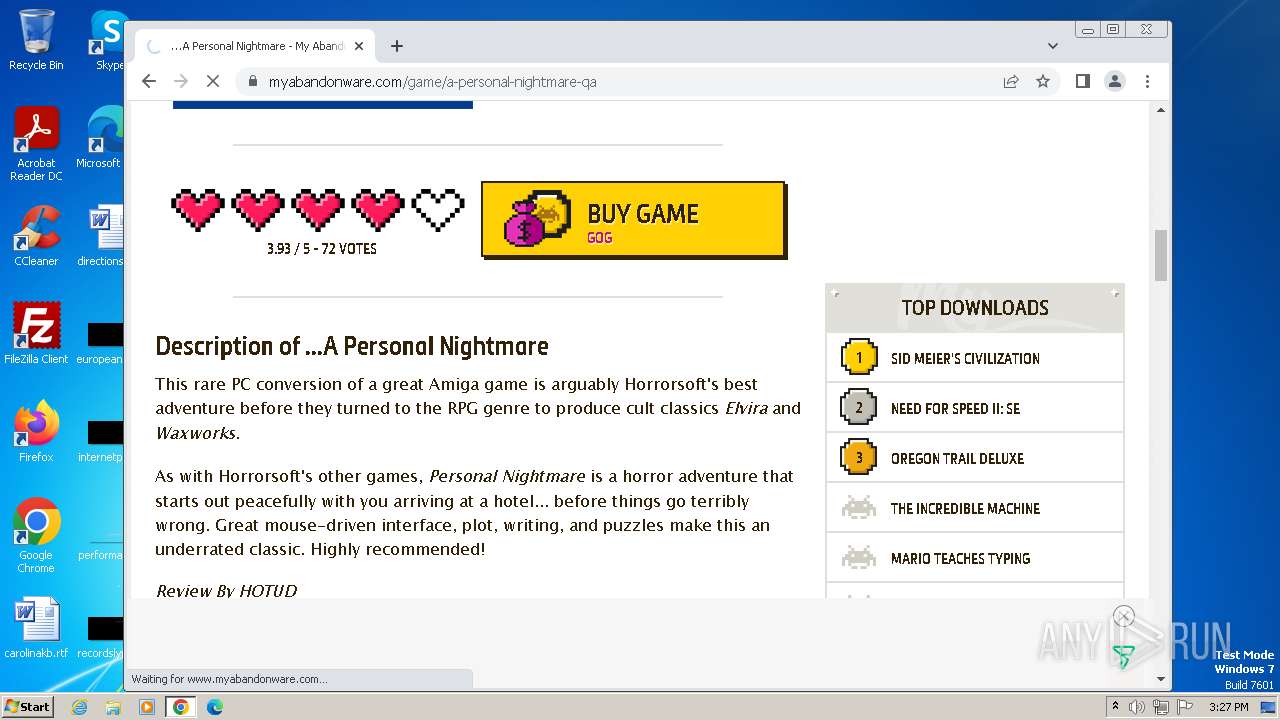This screenshot has width=1280, height=720.
Task: Click the silver number 2 rank badge
Action: [859, 407]
